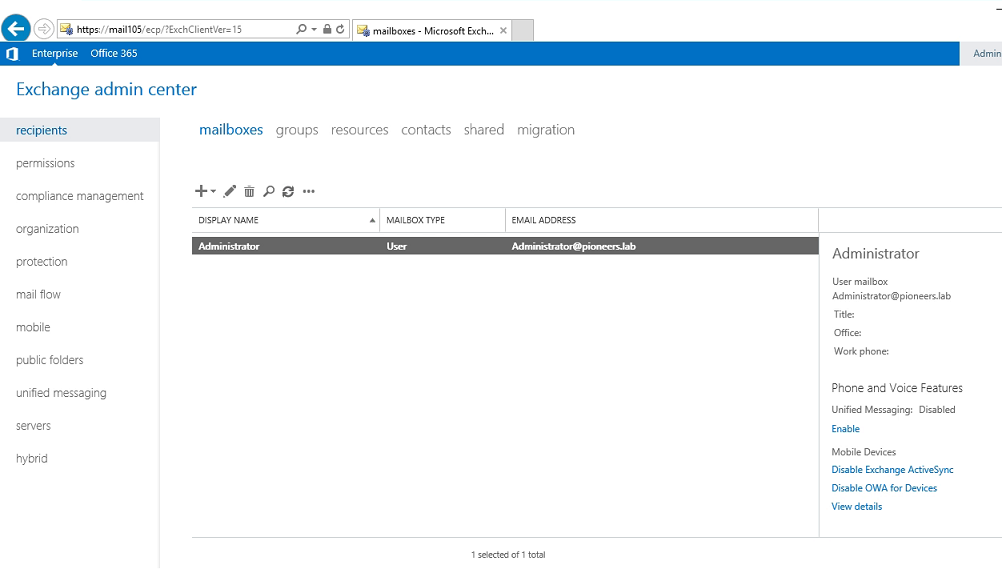Image resolution: width=1002 pixels, height=573 pixels.
Task: Open a new browser tab
Action: (523, 30)
